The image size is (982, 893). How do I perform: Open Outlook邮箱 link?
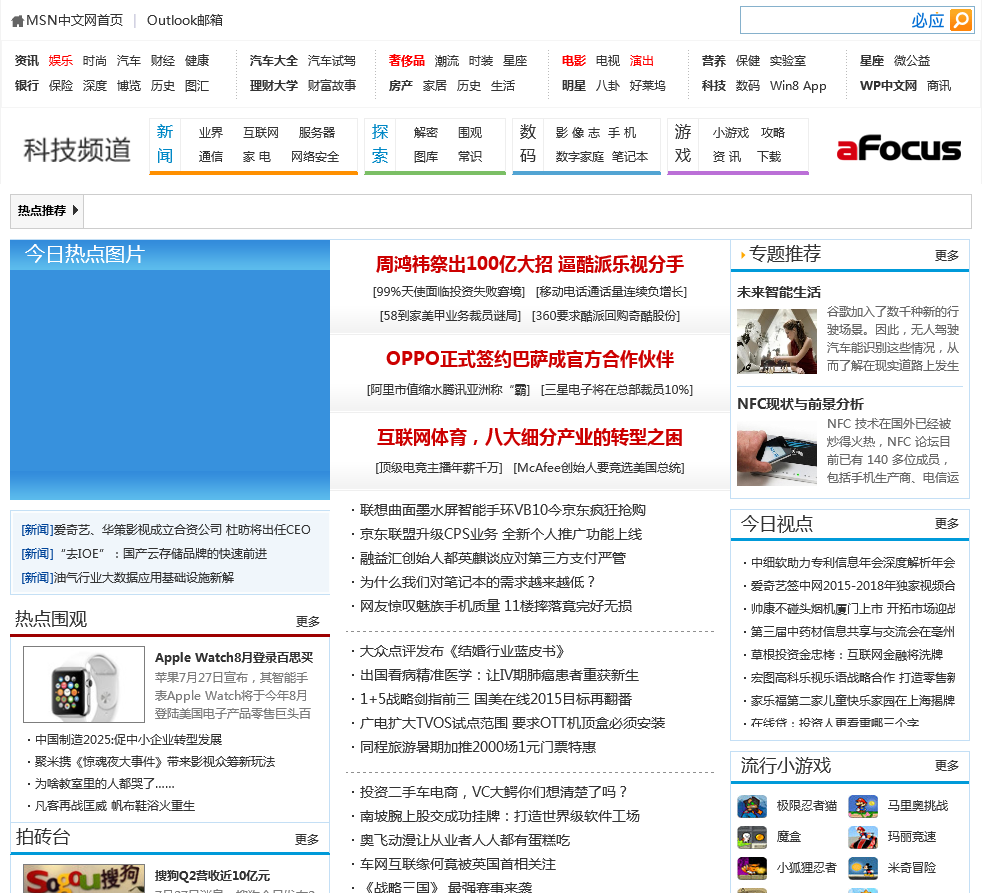pos(185,21)
